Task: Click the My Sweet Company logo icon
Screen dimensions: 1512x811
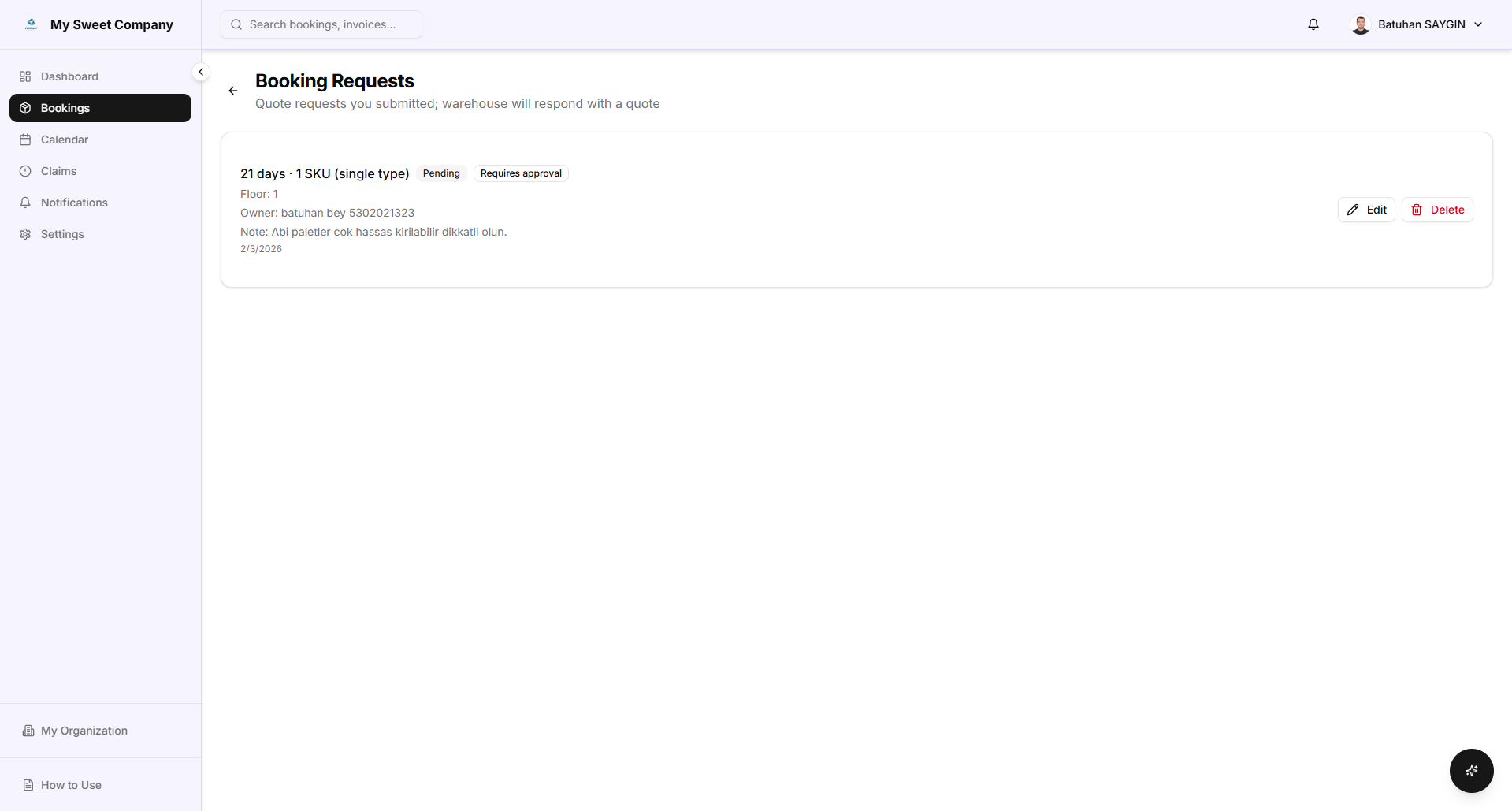Action: point(32,24)
